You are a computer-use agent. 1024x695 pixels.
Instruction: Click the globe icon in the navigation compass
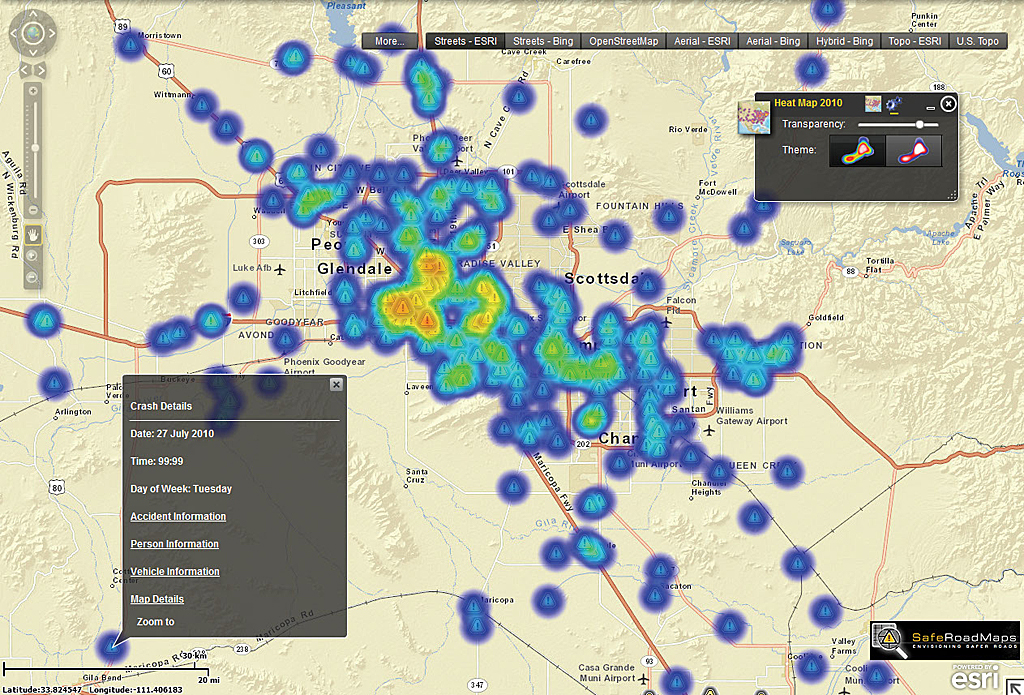[x=33, y=32]
